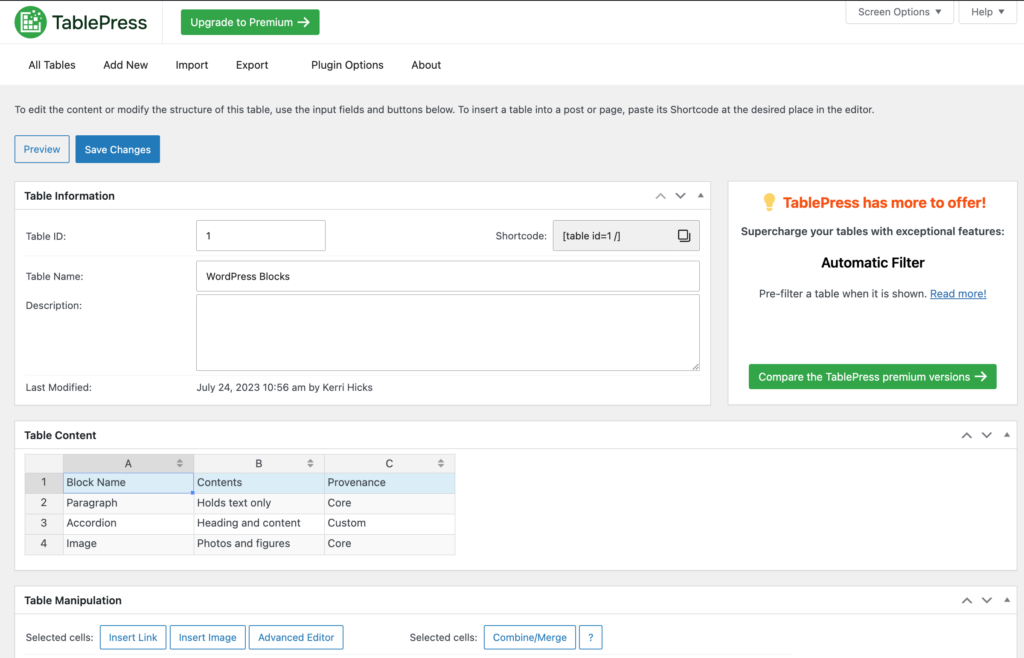Collapse the Table Information panel with its triangle

pyautogui.click(x=700, y=195)
